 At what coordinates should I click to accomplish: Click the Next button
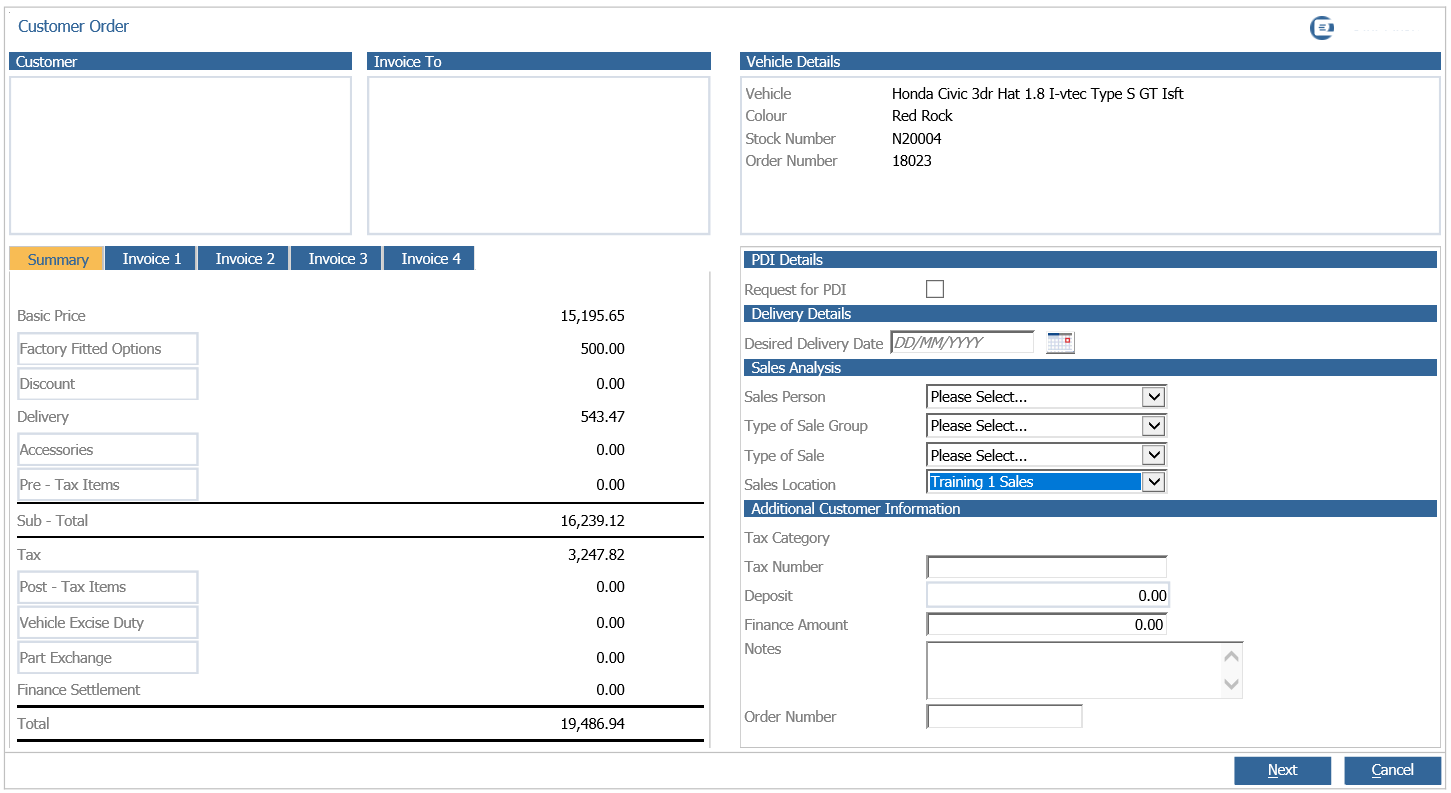pyautogui.click(x=1282, y=770)
